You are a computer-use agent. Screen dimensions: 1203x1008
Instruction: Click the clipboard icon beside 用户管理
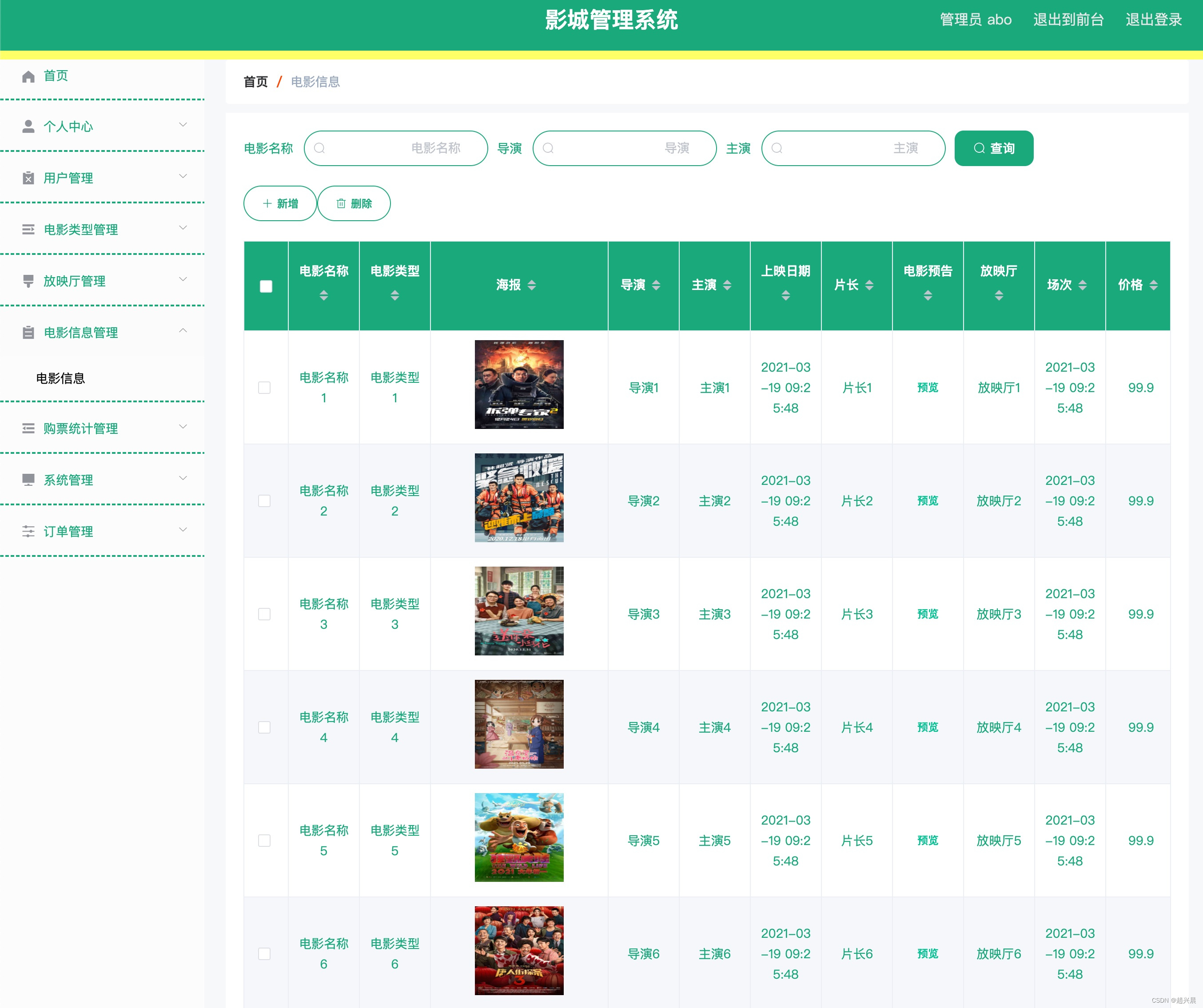pyautogui.click(x=28, y=178)
